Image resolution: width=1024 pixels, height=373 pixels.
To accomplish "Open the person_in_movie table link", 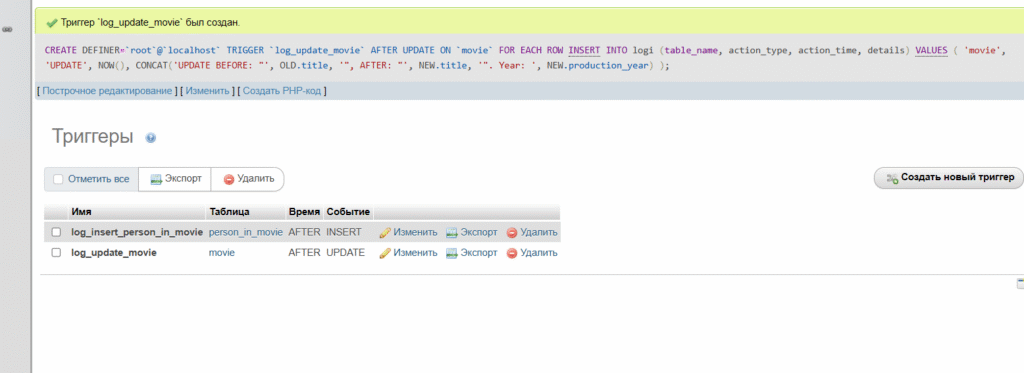I will 246,232.
